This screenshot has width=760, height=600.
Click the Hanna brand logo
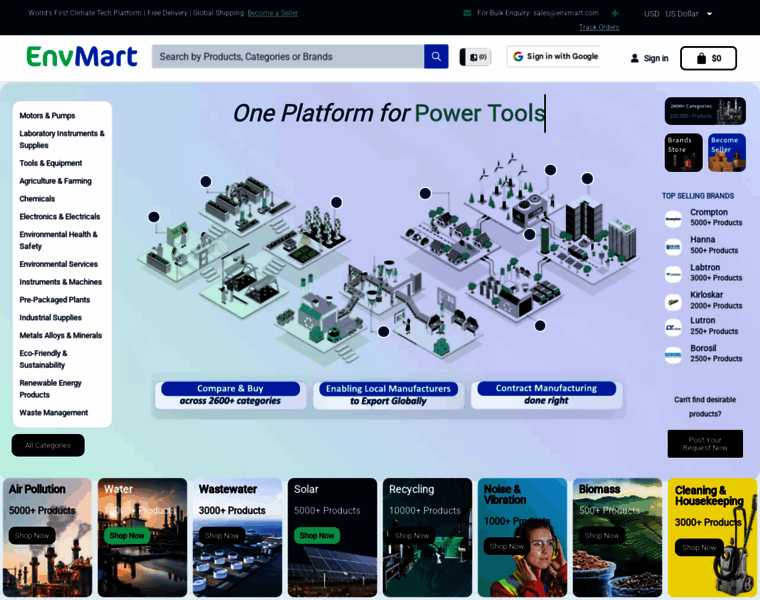[x=673, y=247]
